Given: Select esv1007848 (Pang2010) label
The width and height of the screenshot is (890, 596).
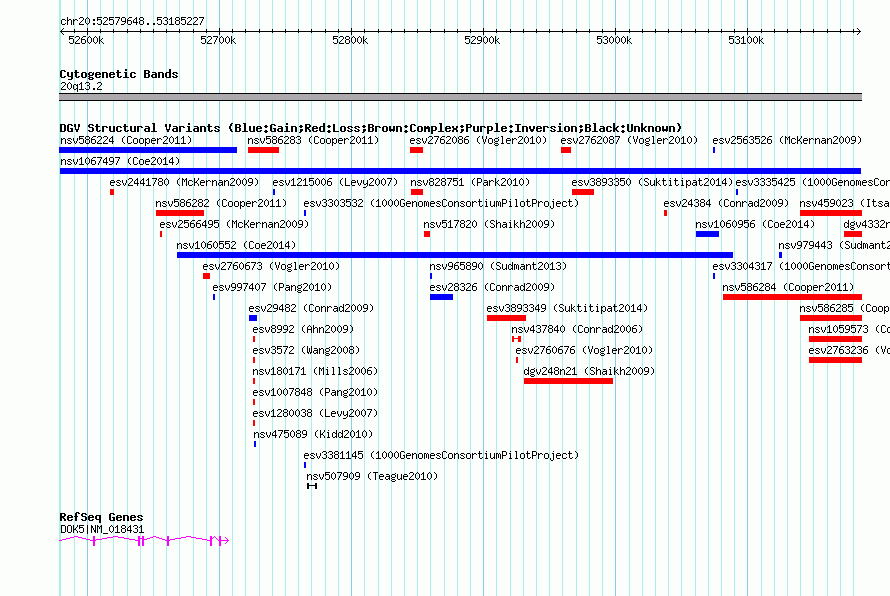Looking at the screenshot, I should coord(316,392).
